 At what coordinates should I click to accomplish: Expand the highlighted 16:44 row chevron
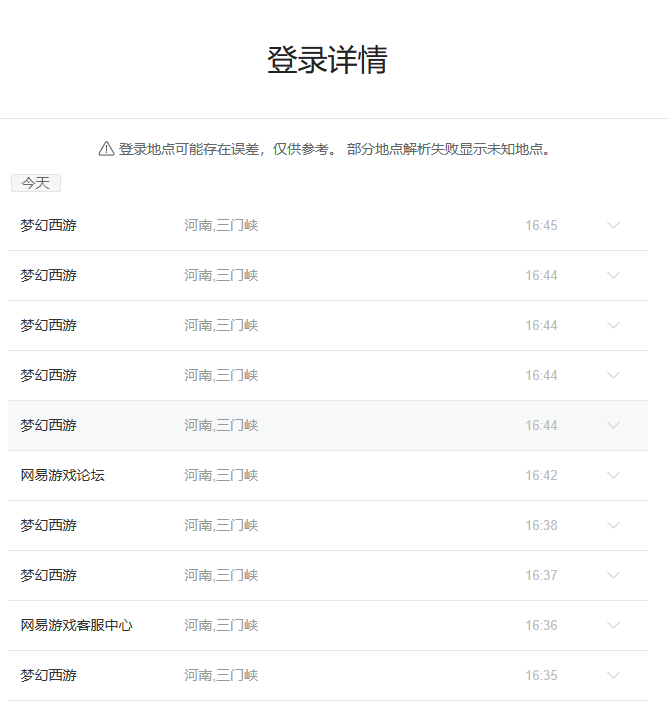click(x=613, y=425)
